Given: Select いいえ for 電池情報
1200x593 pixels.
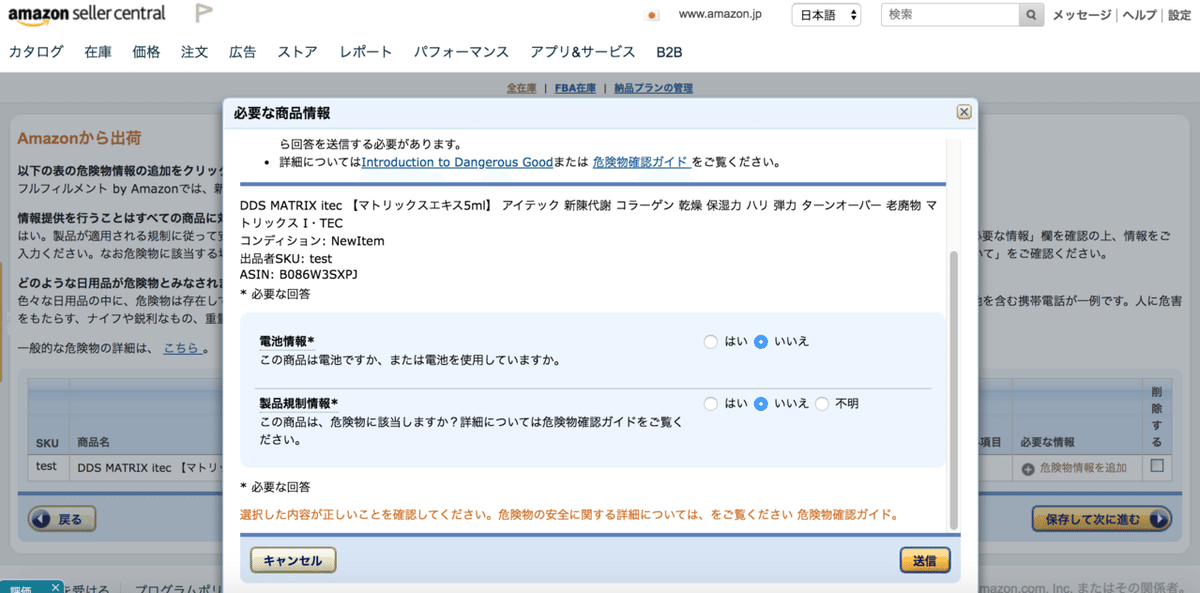Looking at the screenshot, I should (x=761, y=342).
